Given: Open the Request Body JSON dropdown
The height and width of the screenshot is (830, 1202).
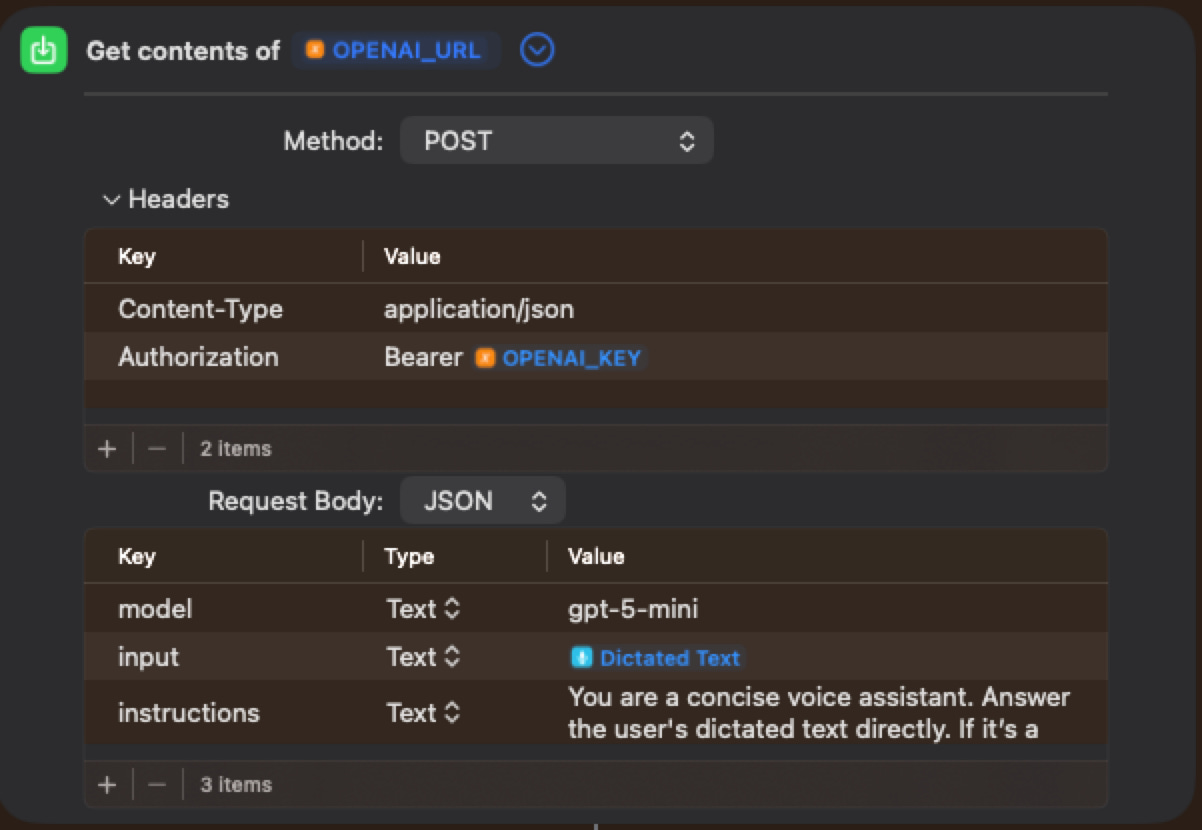Looking at the screenshot, I should click(x=483, y=501).
